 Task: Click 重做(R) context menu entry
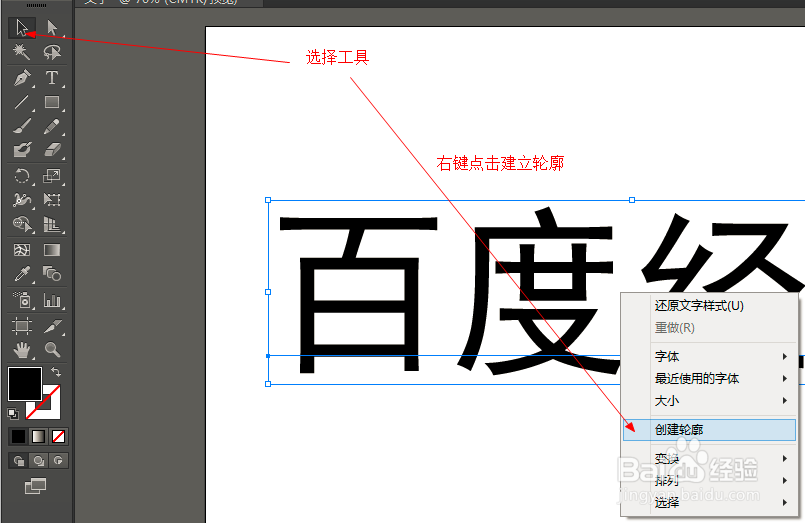709,327
